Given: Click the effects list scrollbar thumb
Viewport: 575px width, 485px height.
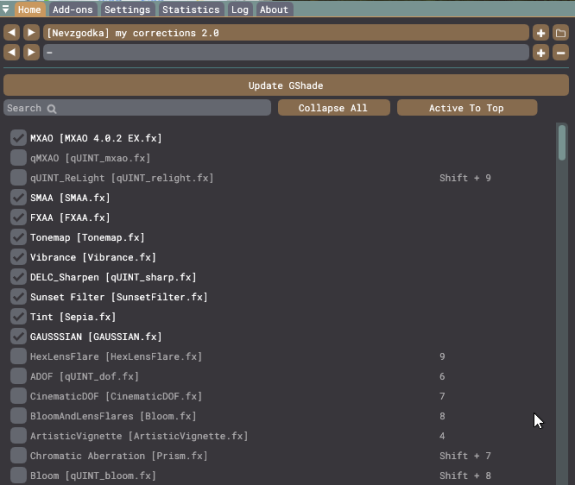Looking at the screenshot, I should tap(562, 143).
